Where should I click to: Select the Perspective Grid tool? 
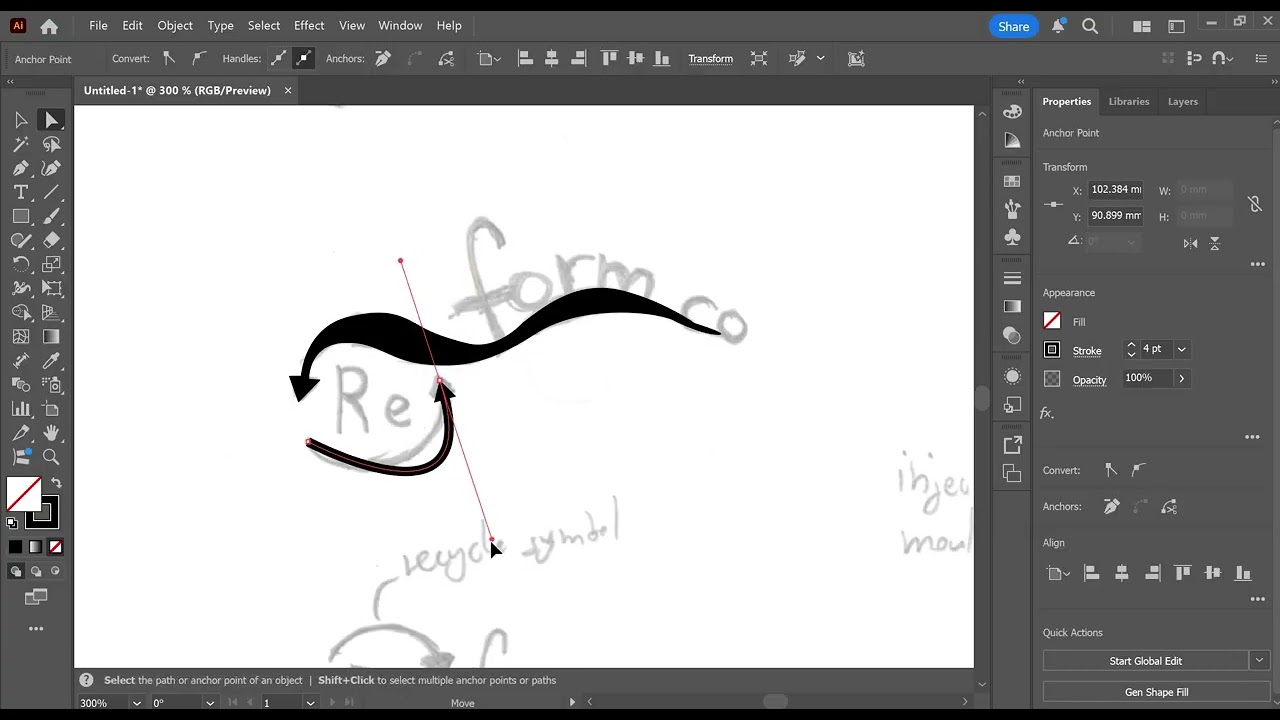pyautogui.click(x=51, y=312)
